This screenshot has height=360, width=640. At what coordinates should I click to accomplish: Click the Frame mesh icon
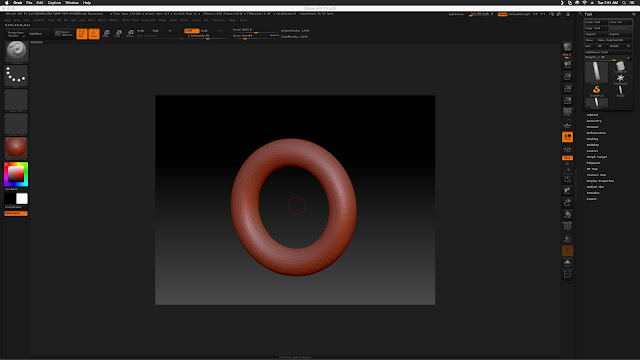point(567,179)
